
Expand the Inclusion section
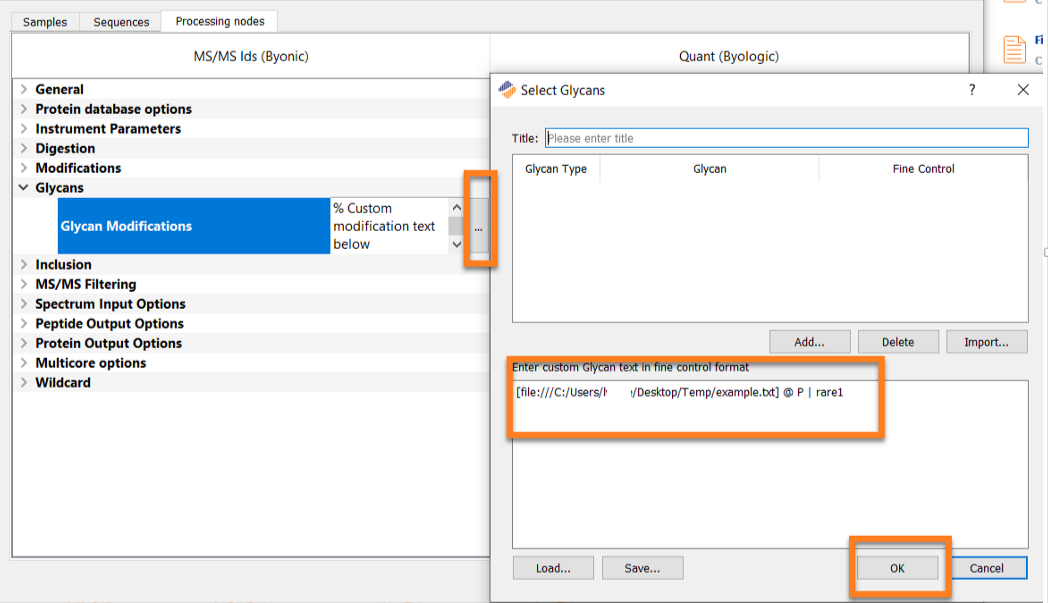(24, 265)
